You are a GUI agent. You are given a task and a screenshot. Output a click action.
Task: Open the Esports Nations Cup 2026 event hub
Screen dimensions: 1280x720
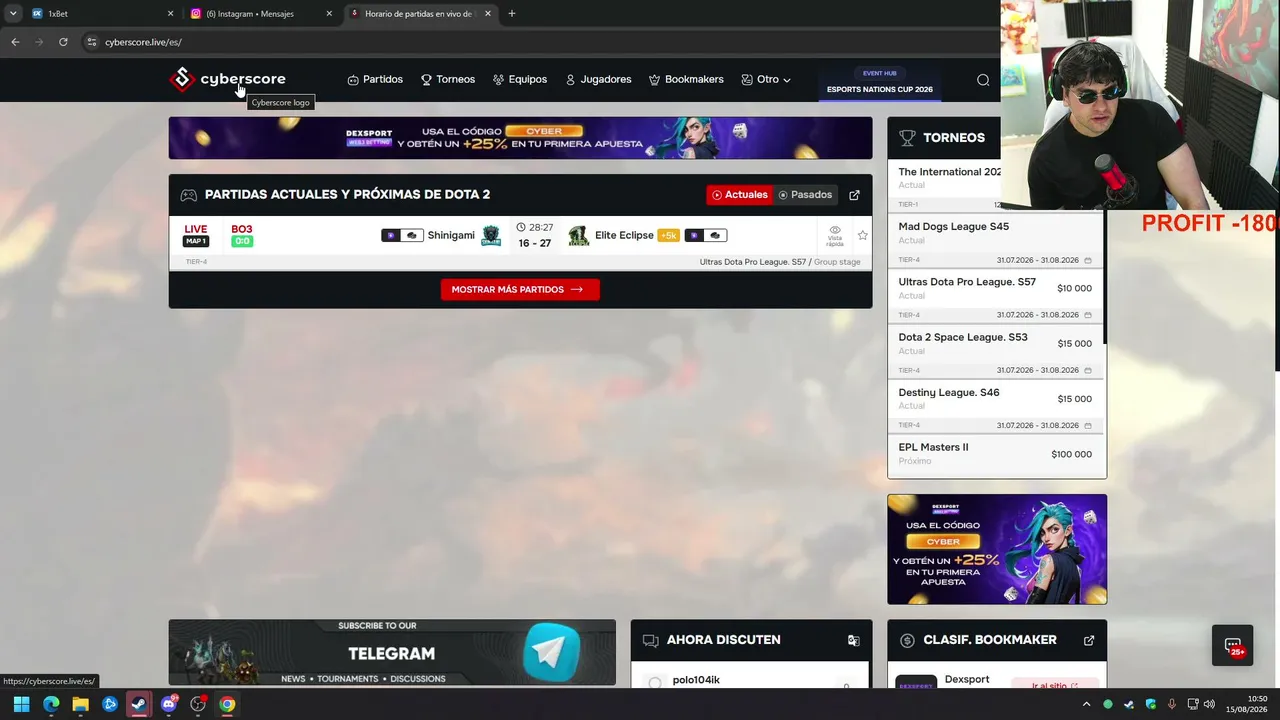[x=880, y=82]
